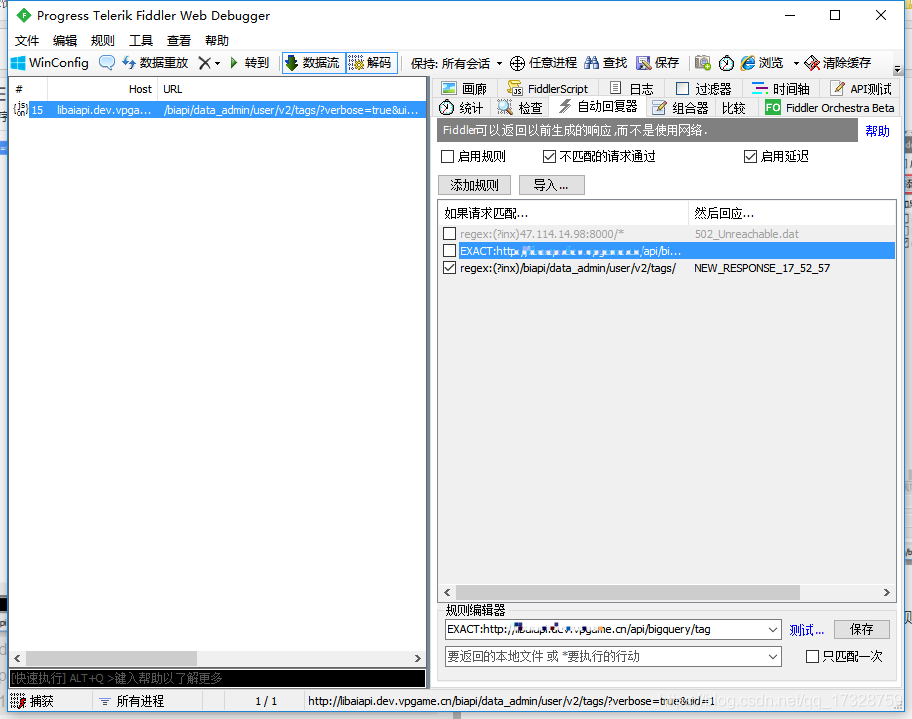Image resolution: width=912 pixels, height=719 pixels.
Task: Open 查找 find binoculars
Action: click(x=605, y=63)
